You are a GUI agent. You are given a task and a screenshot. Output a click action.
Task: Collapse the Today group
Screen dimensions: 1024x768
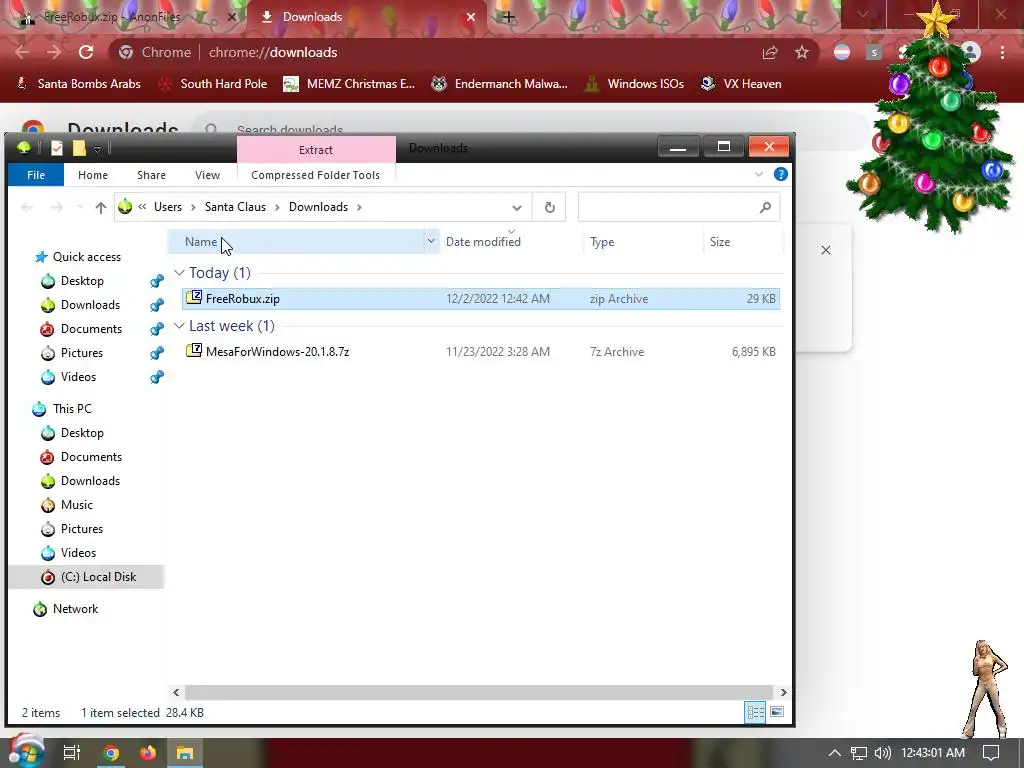[180, 273]
